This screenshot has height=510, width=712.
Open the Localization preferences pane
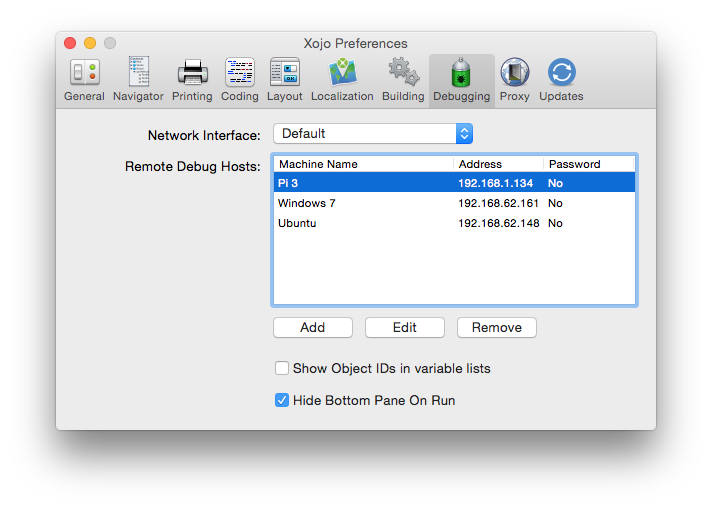pyautogui.click(x=342, y=80)
